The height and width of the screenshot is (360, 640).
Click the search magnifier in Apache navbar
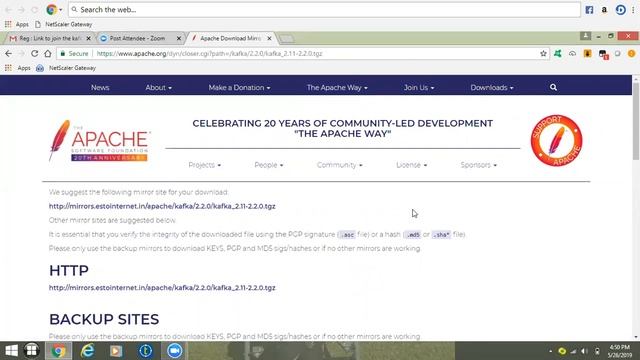tap(553, 87)
